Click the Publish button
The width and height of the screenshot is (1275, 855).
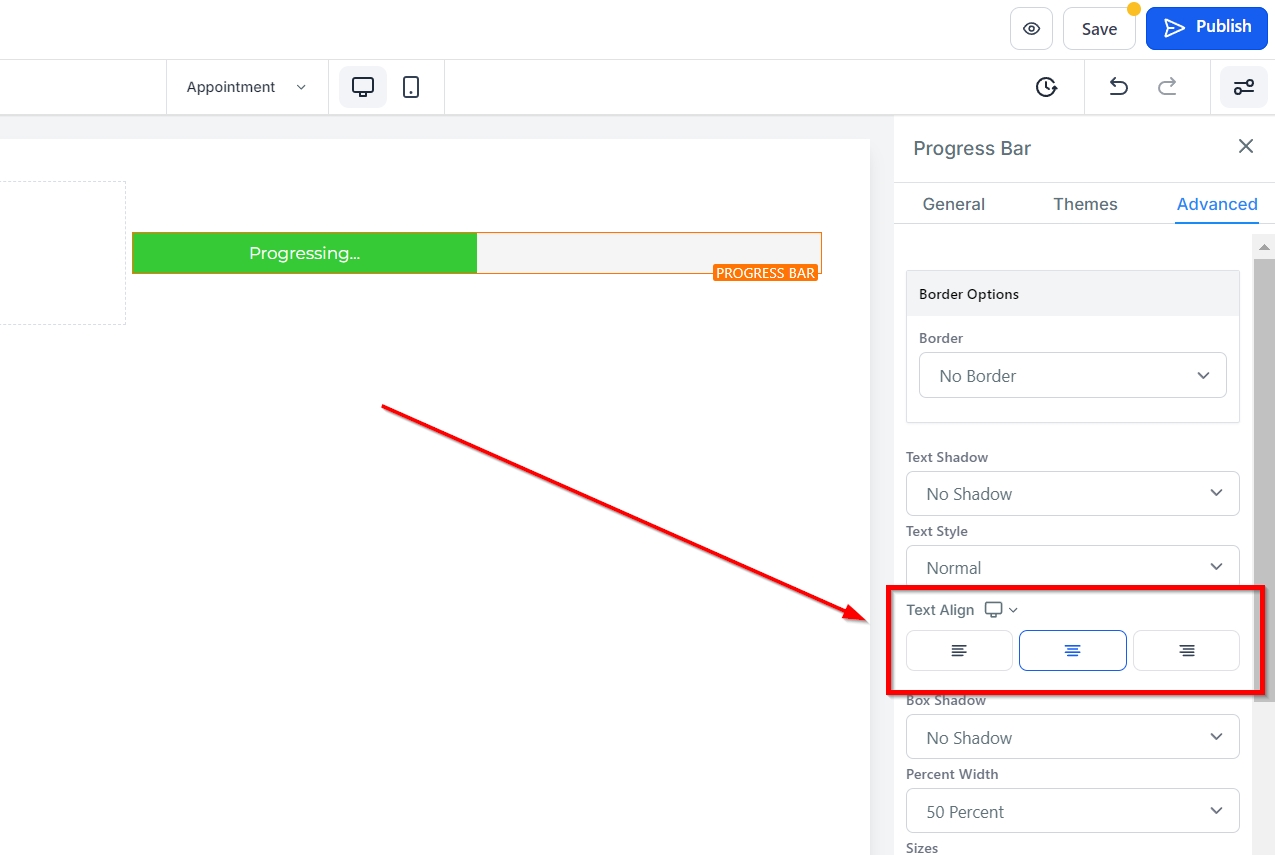tap(1206, 28)
